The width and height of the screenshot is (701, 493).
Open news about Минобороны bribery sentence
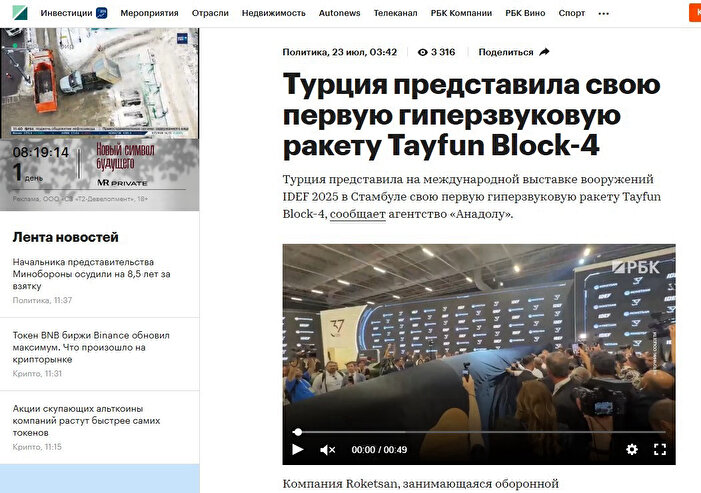91,274
